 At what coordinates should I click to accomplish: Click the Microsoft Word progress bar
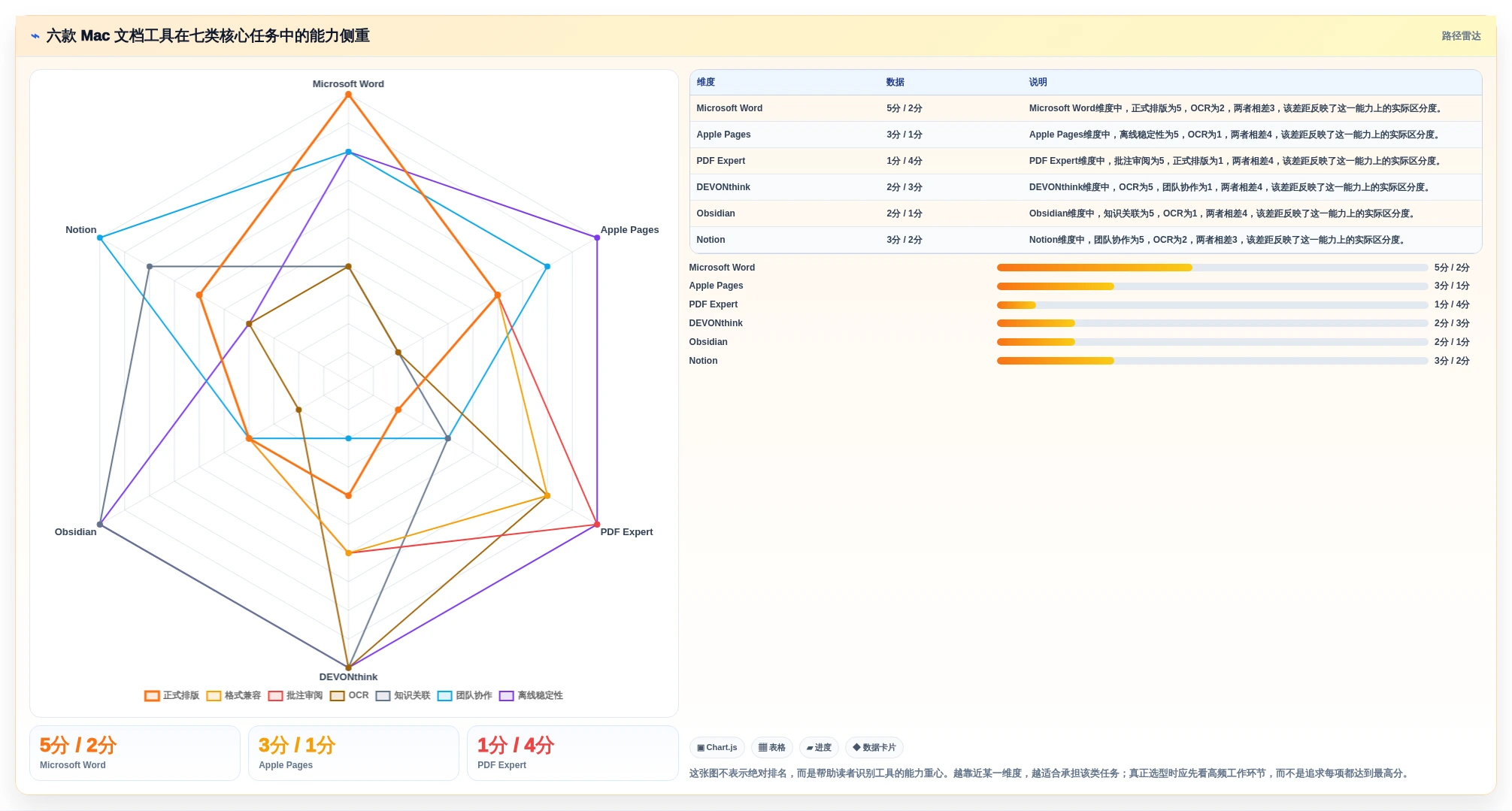(1212, 268)
